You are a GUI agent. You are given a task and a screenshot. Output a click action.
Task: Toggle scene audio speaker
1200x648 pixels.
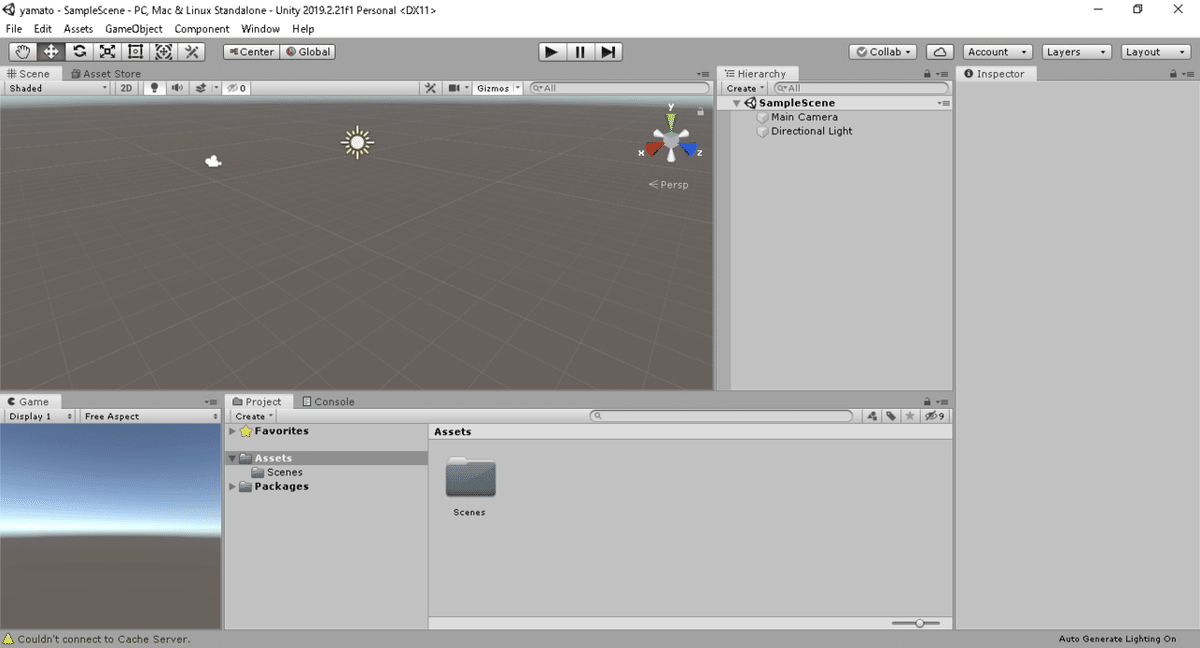tap(177, 88)
